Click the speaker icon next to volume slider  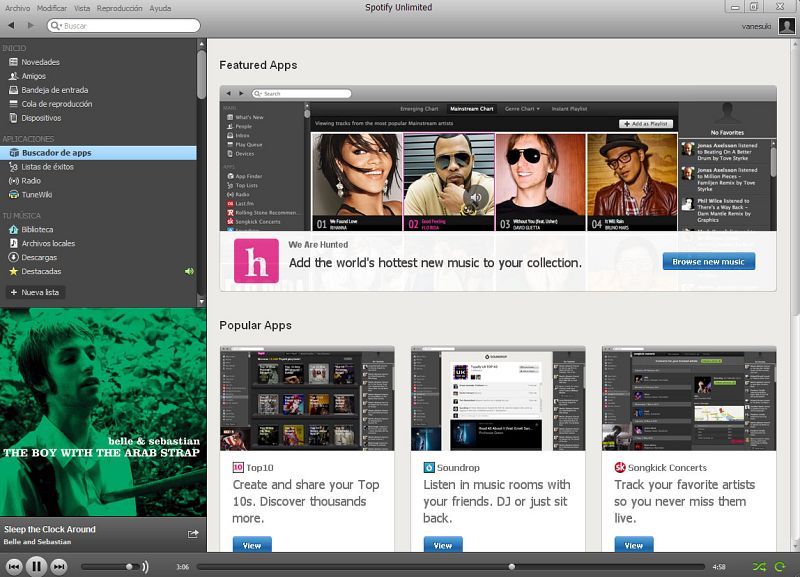click(145, 567)
